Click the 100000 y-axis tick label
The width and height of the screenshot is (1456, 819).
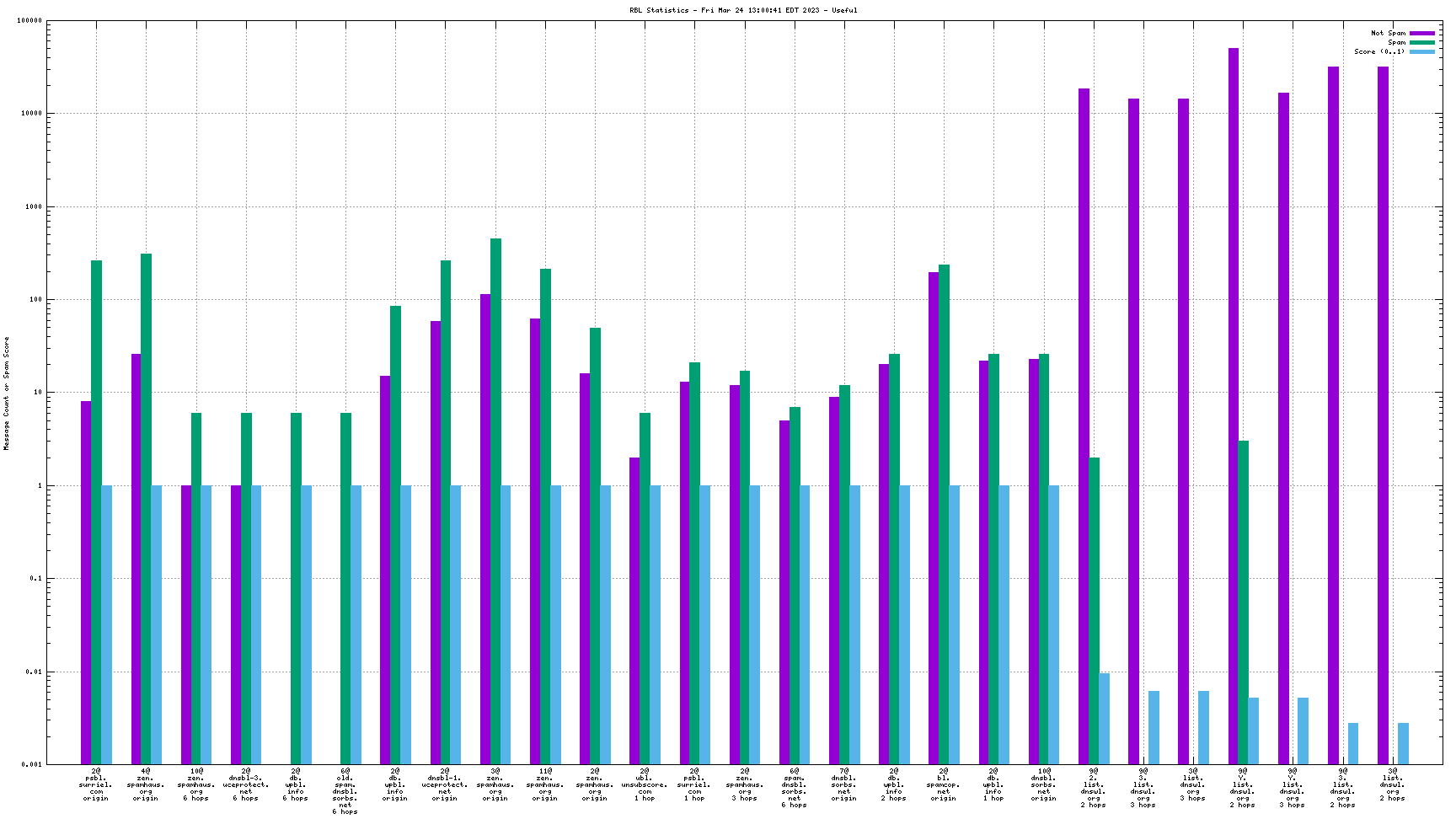29,21
